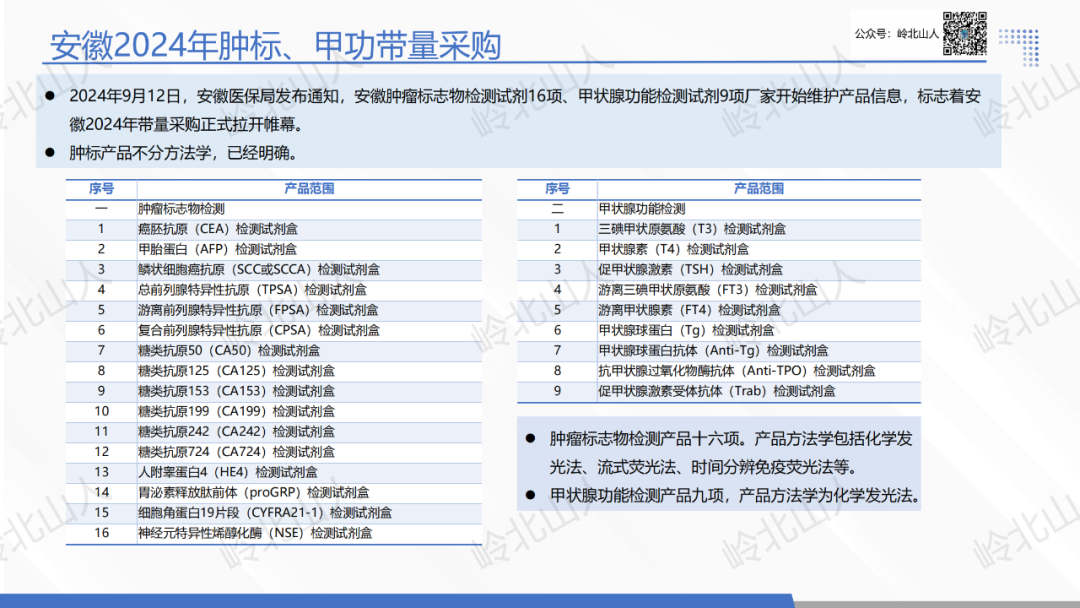The image size is (1080, 608).
Task: Select 促甲状腺激素（TSH）检测试剂盒
Action: (x=691, y=270)
